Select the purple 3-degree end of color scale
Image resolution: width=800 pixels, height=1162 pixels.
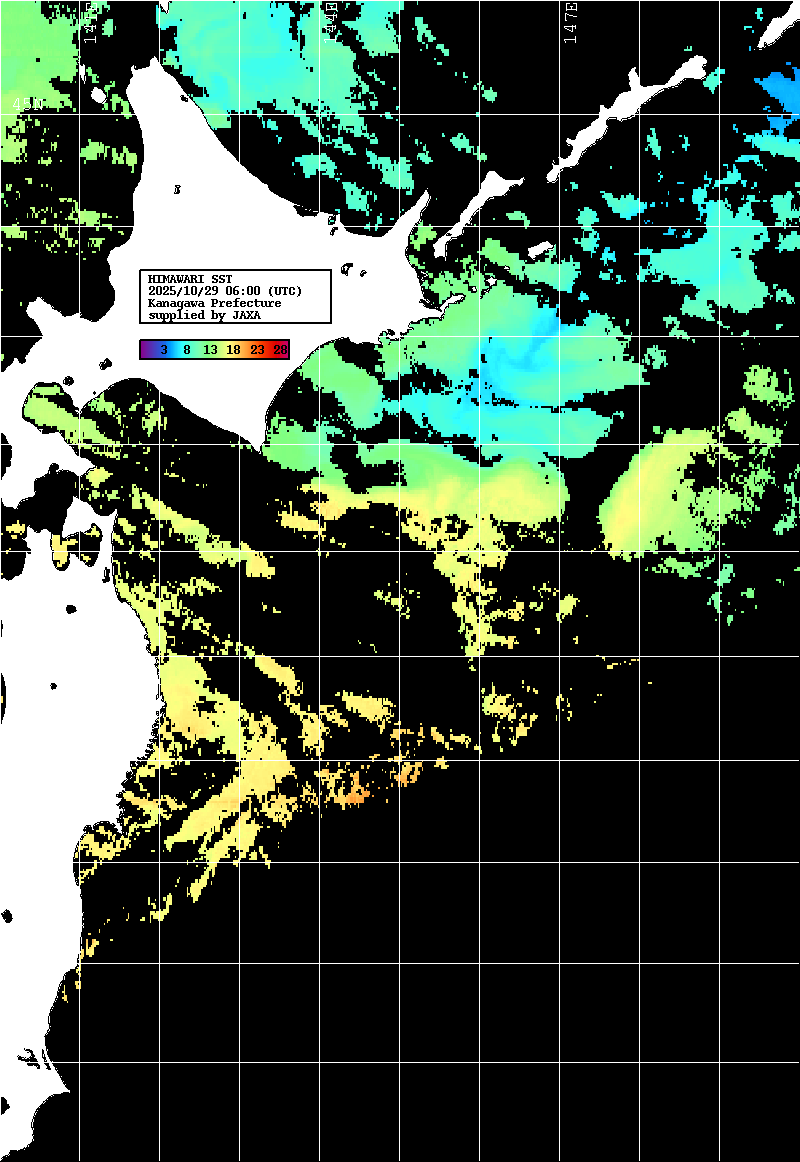148,349
